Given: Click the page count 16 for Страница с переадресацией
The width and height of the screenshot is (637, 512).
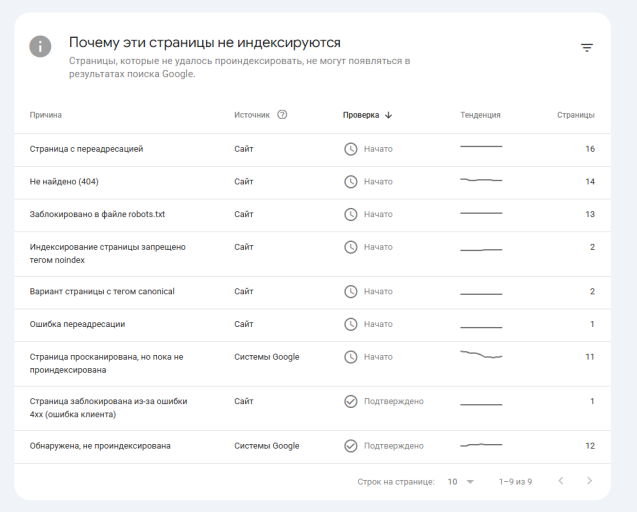Looking at the screenshot, I should 590,149.
